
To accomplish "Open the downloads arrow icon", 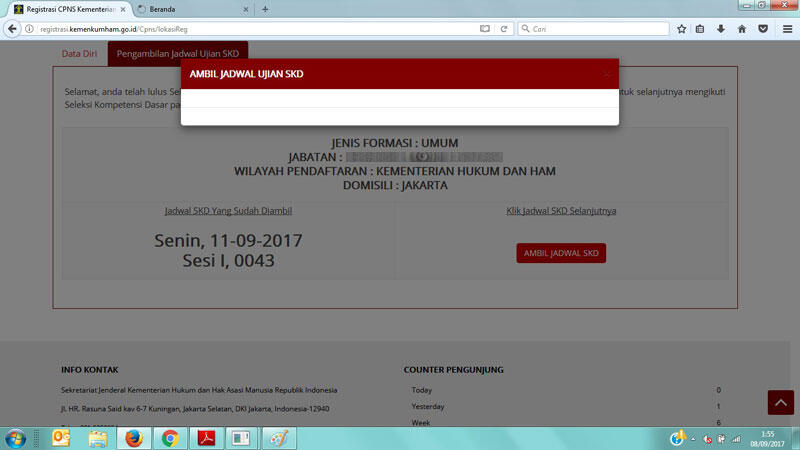I will pos(721,29).
